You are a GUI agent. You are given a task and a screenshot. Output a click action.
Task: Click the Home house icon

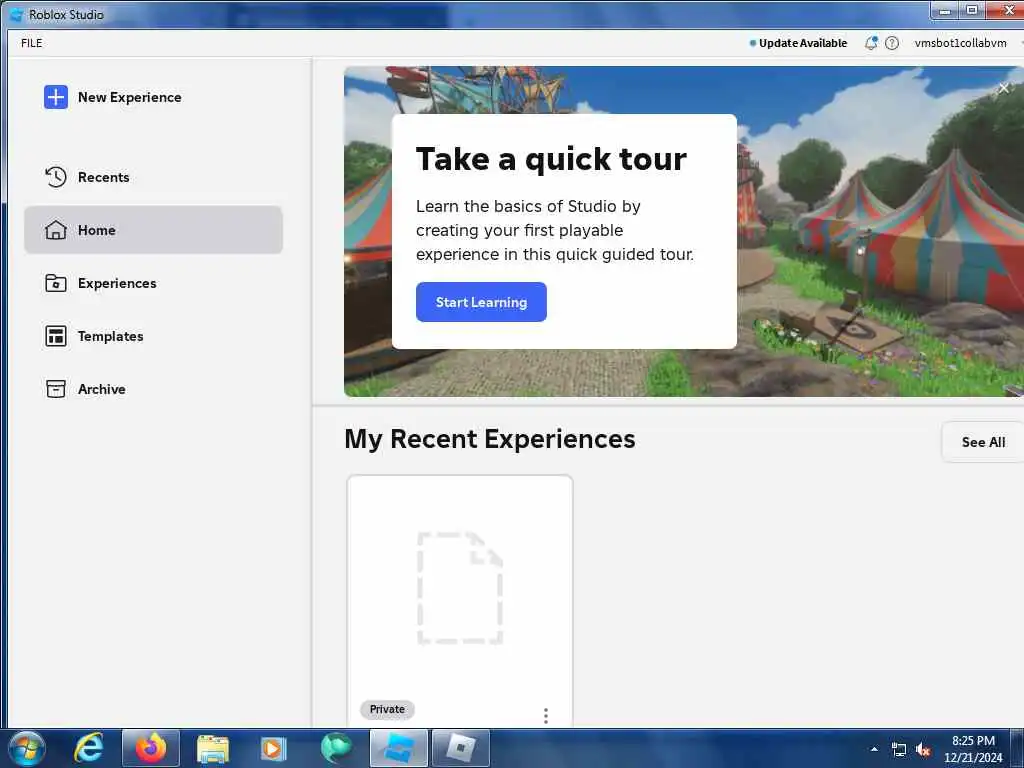[56, 230]
